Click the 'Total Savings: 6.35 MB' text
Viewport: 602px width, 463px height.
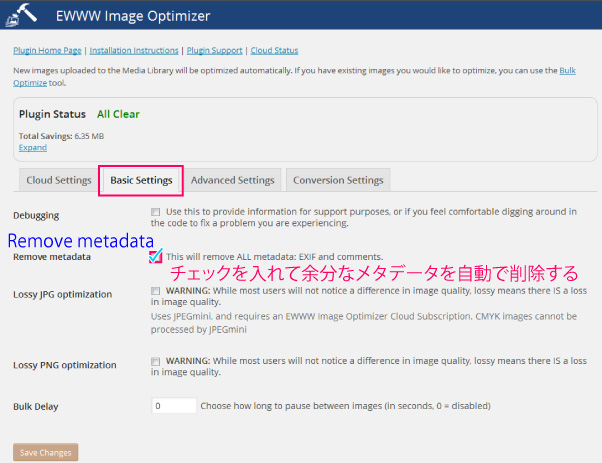pos(61,136)
